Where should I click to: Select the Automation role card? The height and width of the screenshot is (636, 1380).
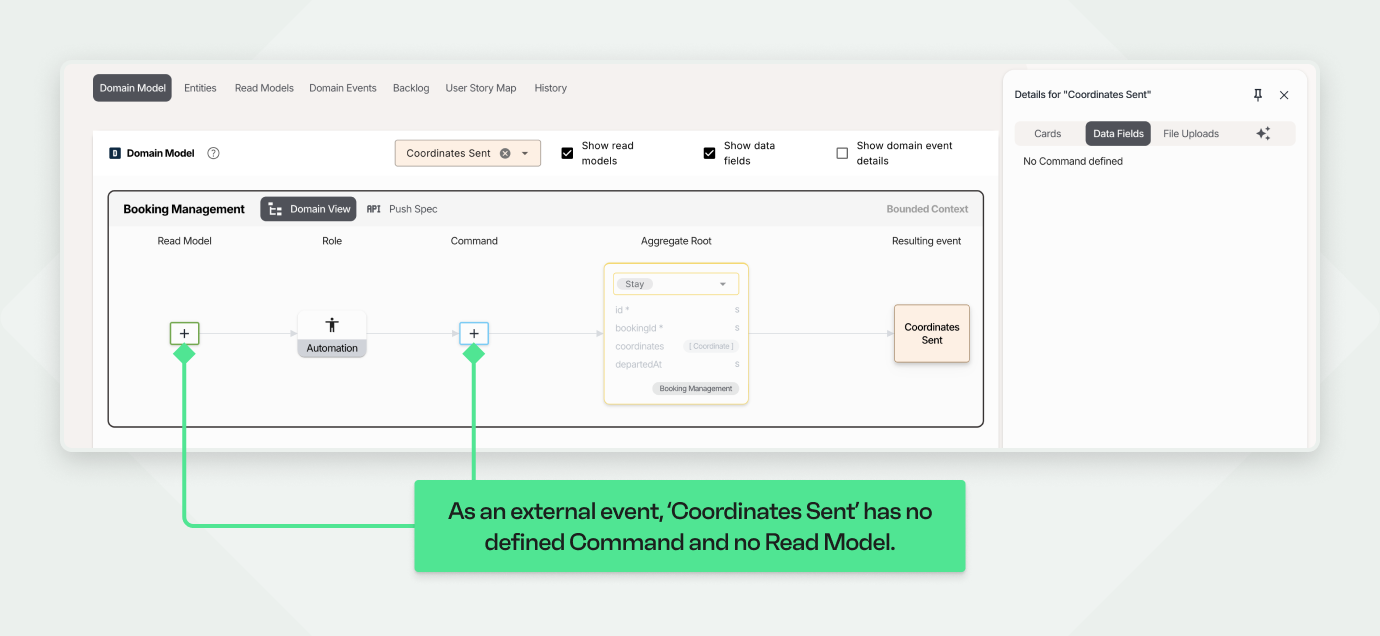pyautogui.click(x=332, y=333)
